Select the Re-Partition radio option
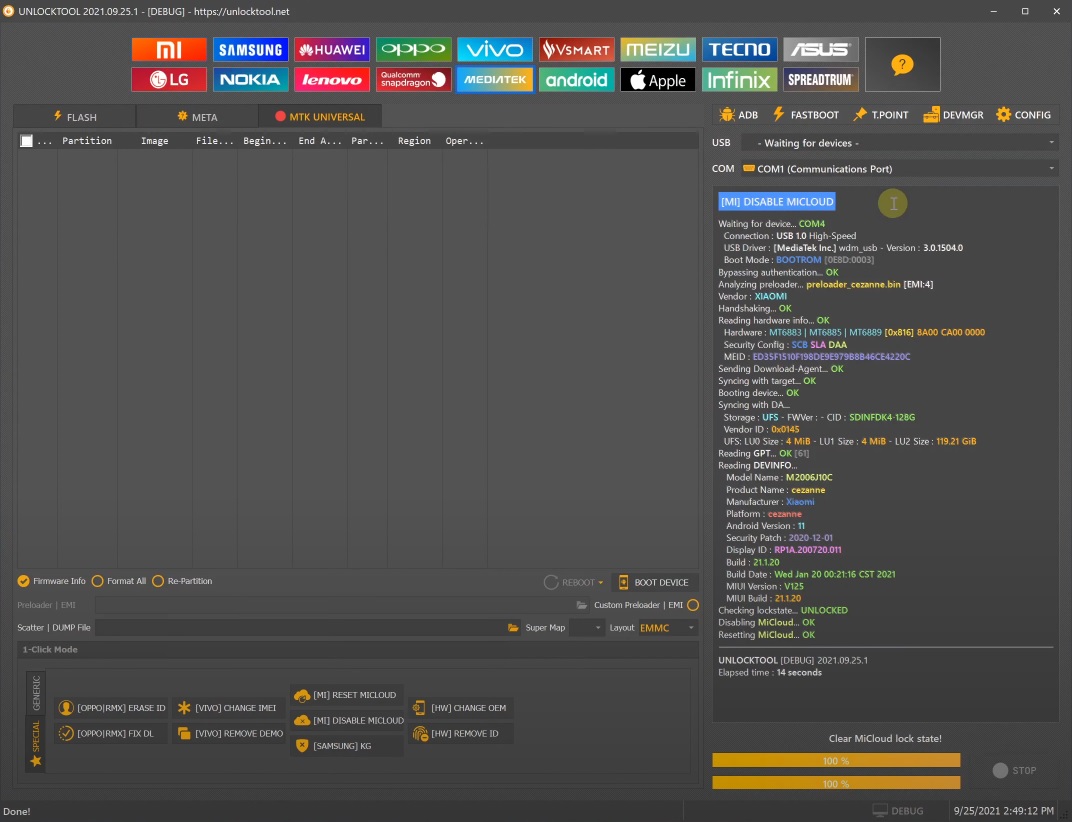The width and height of the screenshot is (1072, 822). pyautogui.click(x=182, y=581)
